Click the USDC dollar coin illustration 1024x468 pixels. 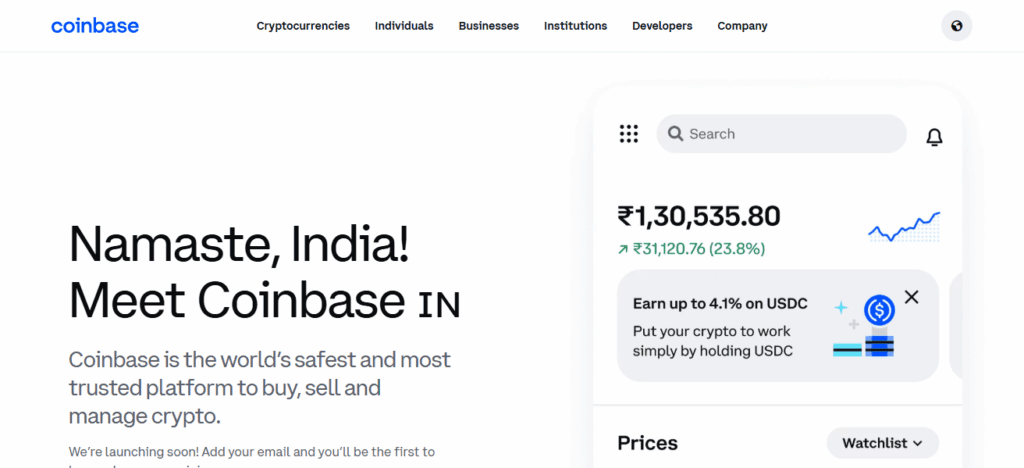(x=879, y=311)
